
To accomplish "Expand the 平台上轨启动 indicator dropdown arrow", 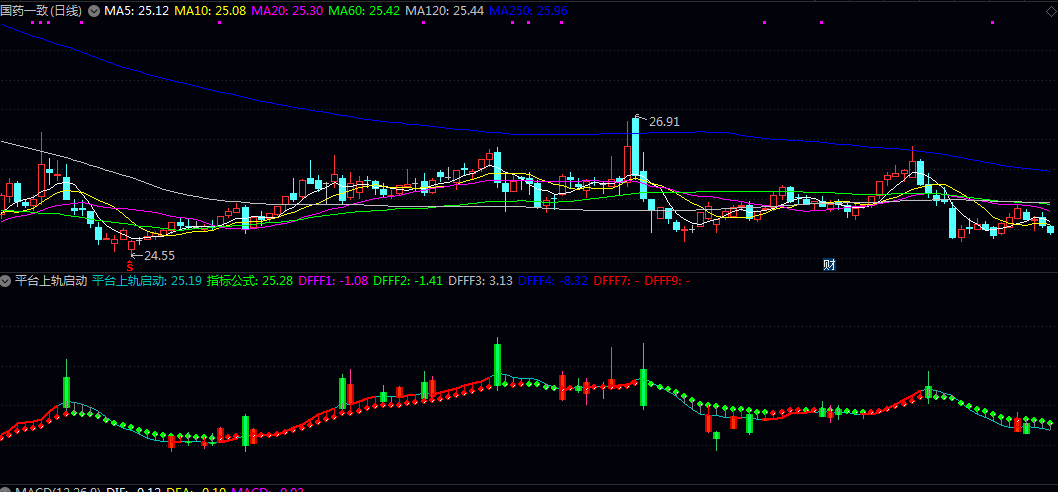I will 6,281.
